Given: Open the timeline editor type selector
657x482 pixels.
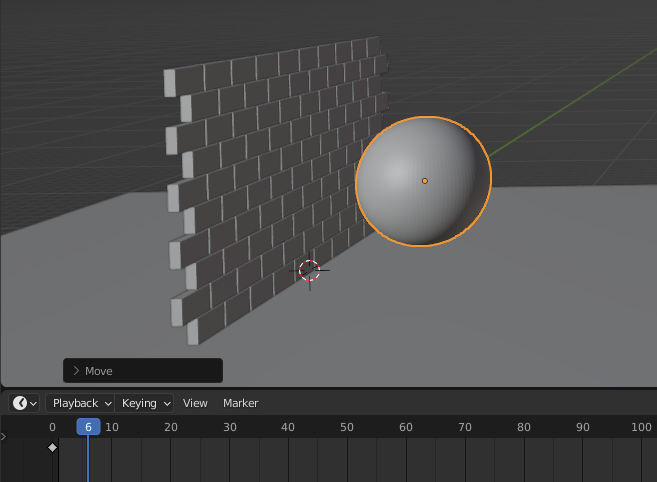Looking at the screenshot, I should [x=24, y=403].
